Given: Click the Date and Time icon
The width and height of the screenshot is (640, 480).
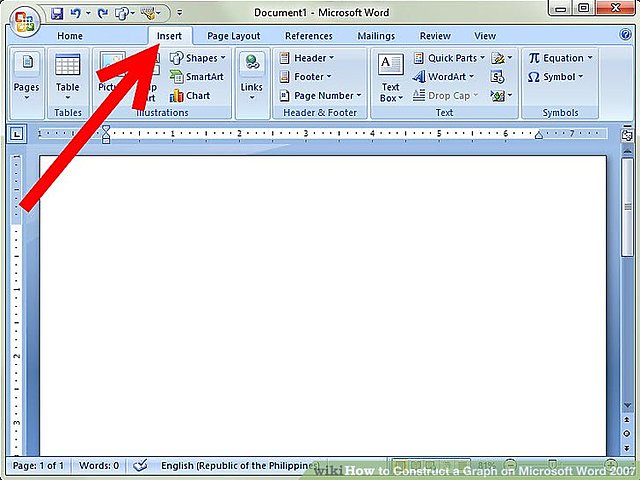Looking at the screenshot, I should tap(497, 77).
